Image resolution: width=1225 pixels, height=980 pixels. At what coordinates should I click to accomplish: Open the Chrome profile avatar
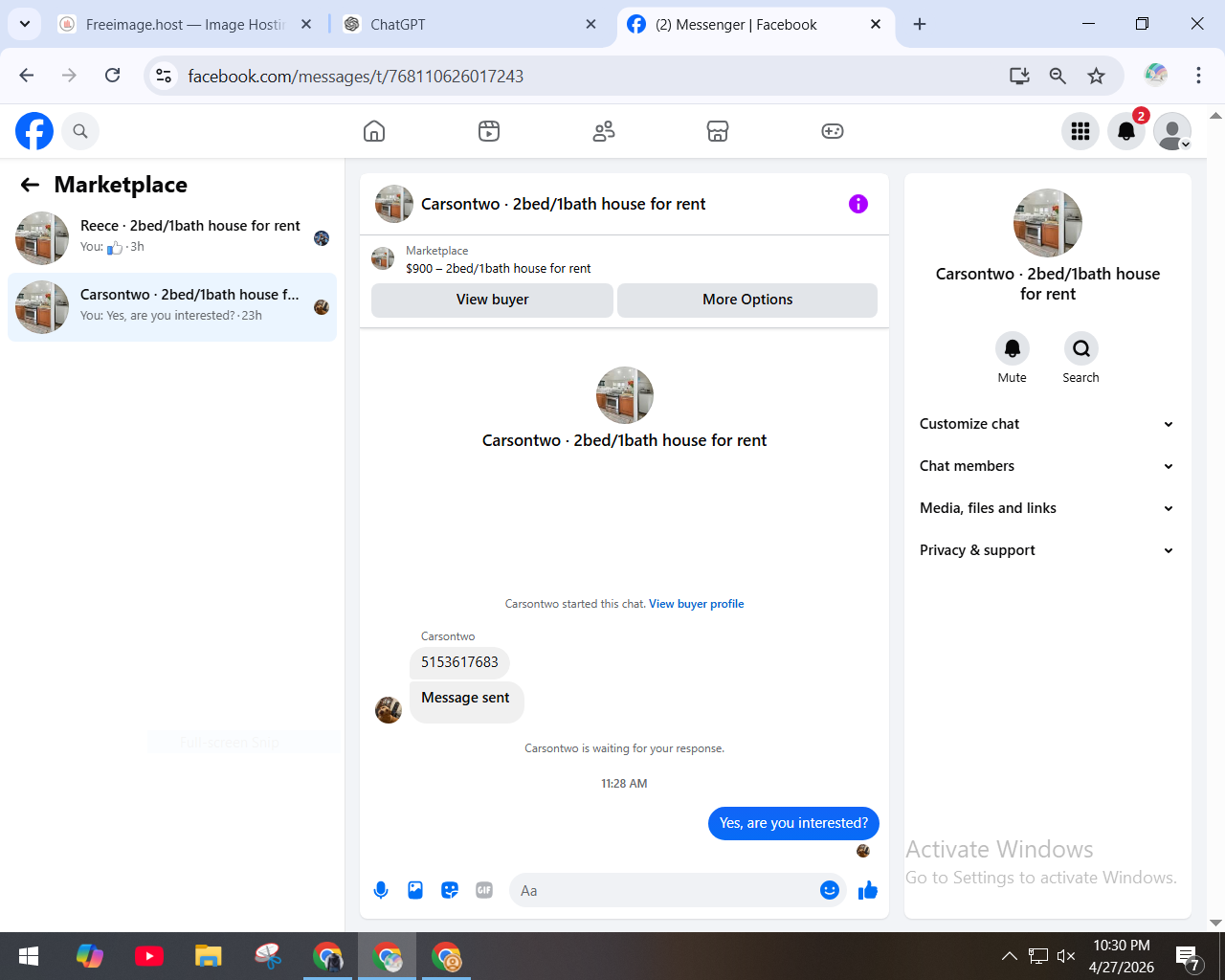1156,75
